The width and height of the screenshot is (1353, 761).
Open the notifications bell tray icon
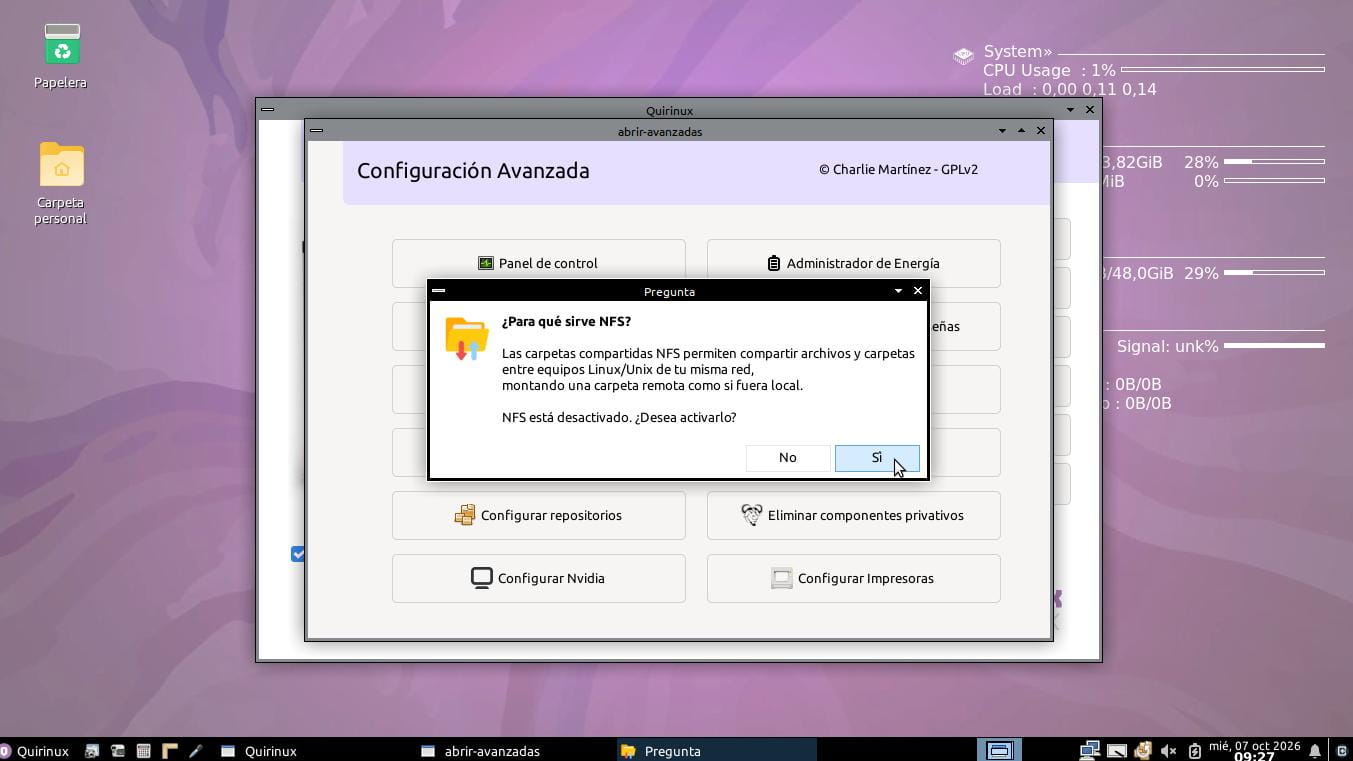[x=1315, y=751]
